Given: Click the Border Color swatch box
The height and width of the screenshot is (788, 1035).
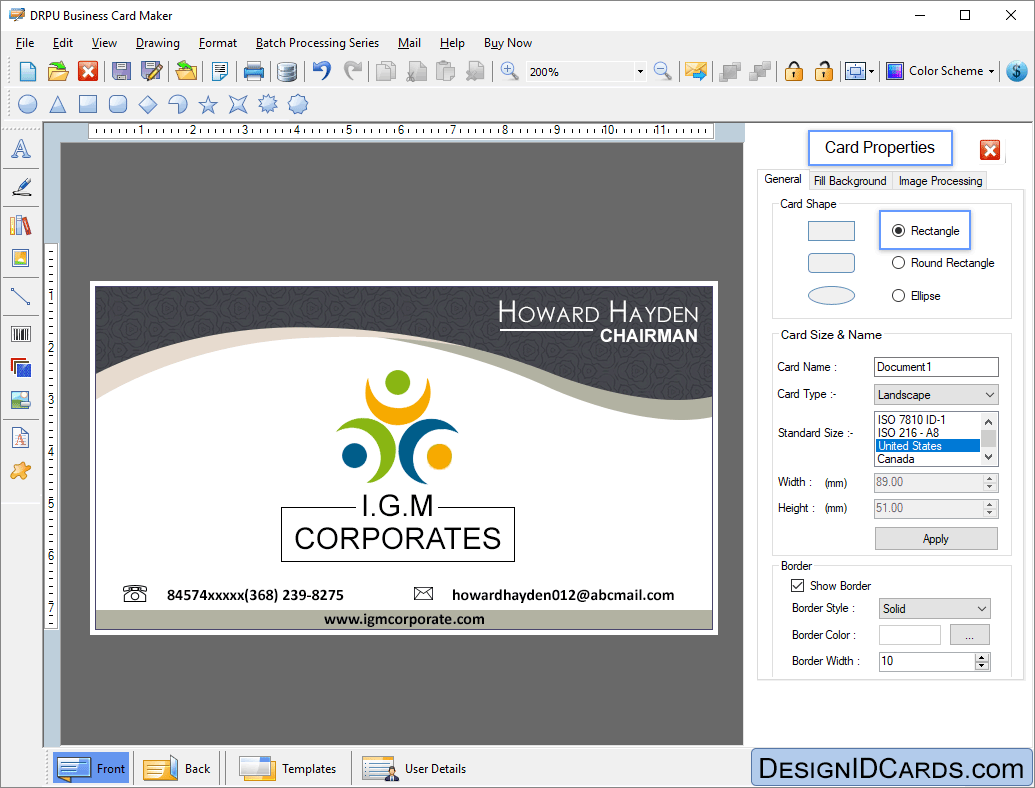Looking at the screenshot, I should (x=910, y=635).
